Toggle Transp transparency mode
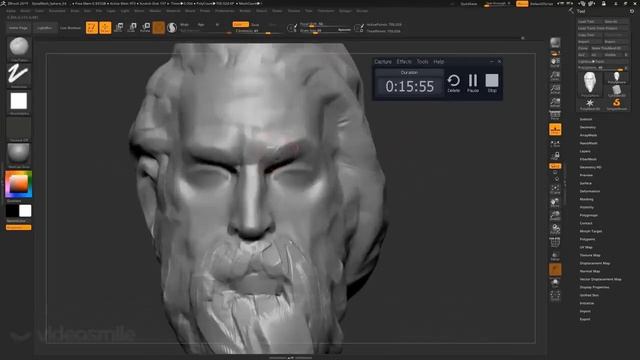 pos(555,256)
